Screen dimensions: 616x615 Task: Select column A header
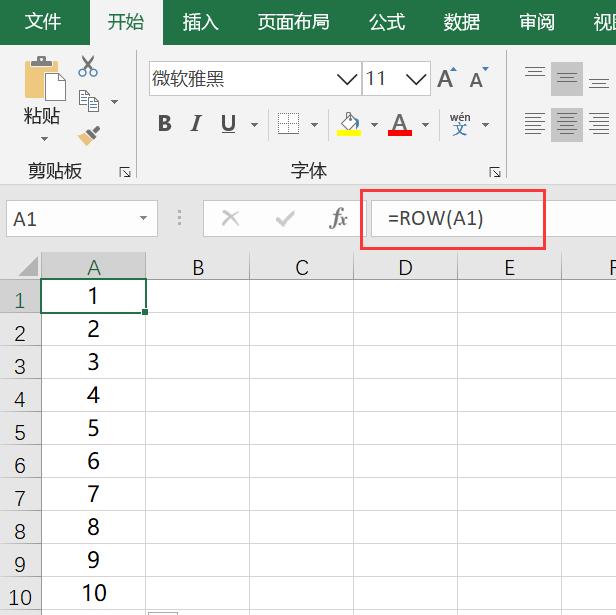coord(94,267)
